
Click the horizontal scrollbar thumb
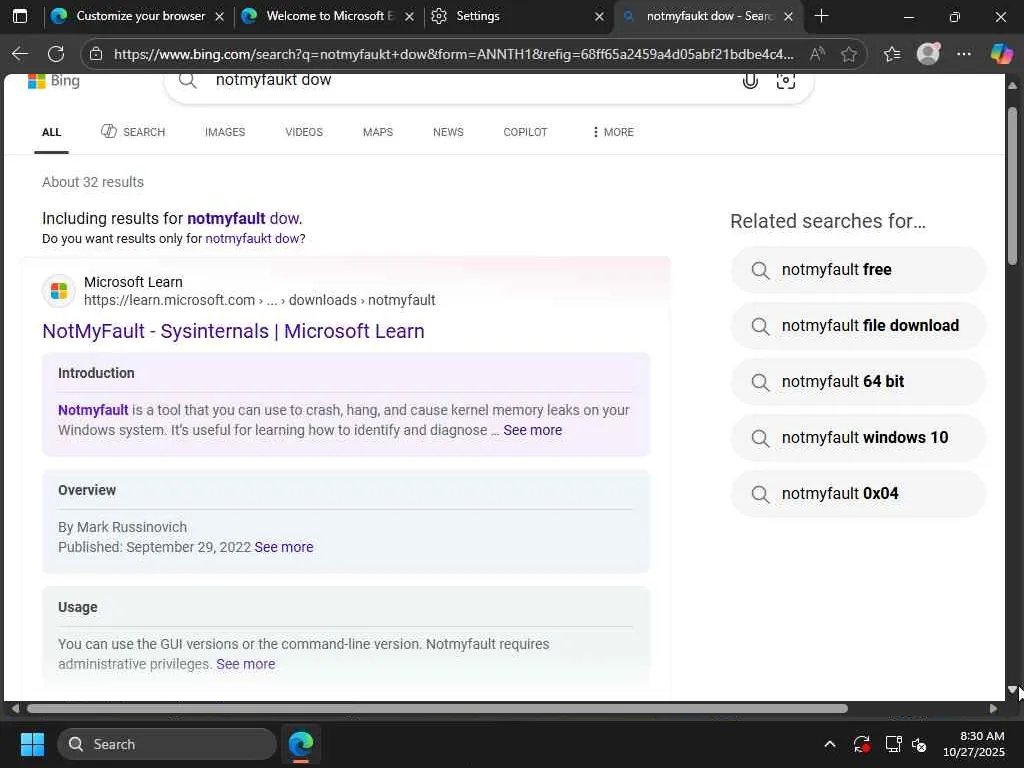pyautogui.click(x=437, y=709)
